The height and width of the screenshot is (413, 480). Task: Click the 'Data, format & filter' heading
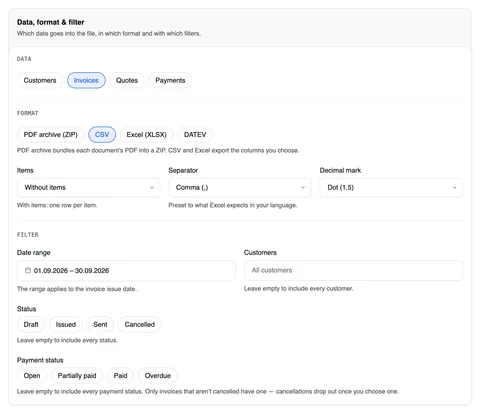coord(51,22)
